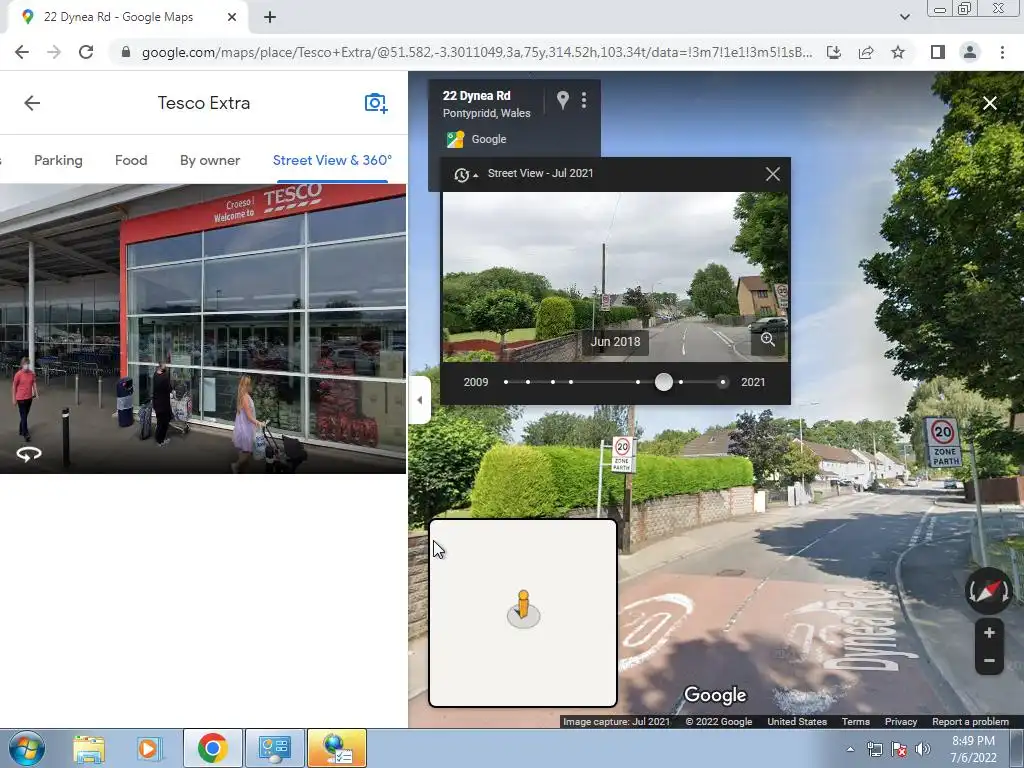The height and width of the screenshot is (768, 1024).
Task: Click the Google attribution link in the address card
Action: tap(488, 139)
